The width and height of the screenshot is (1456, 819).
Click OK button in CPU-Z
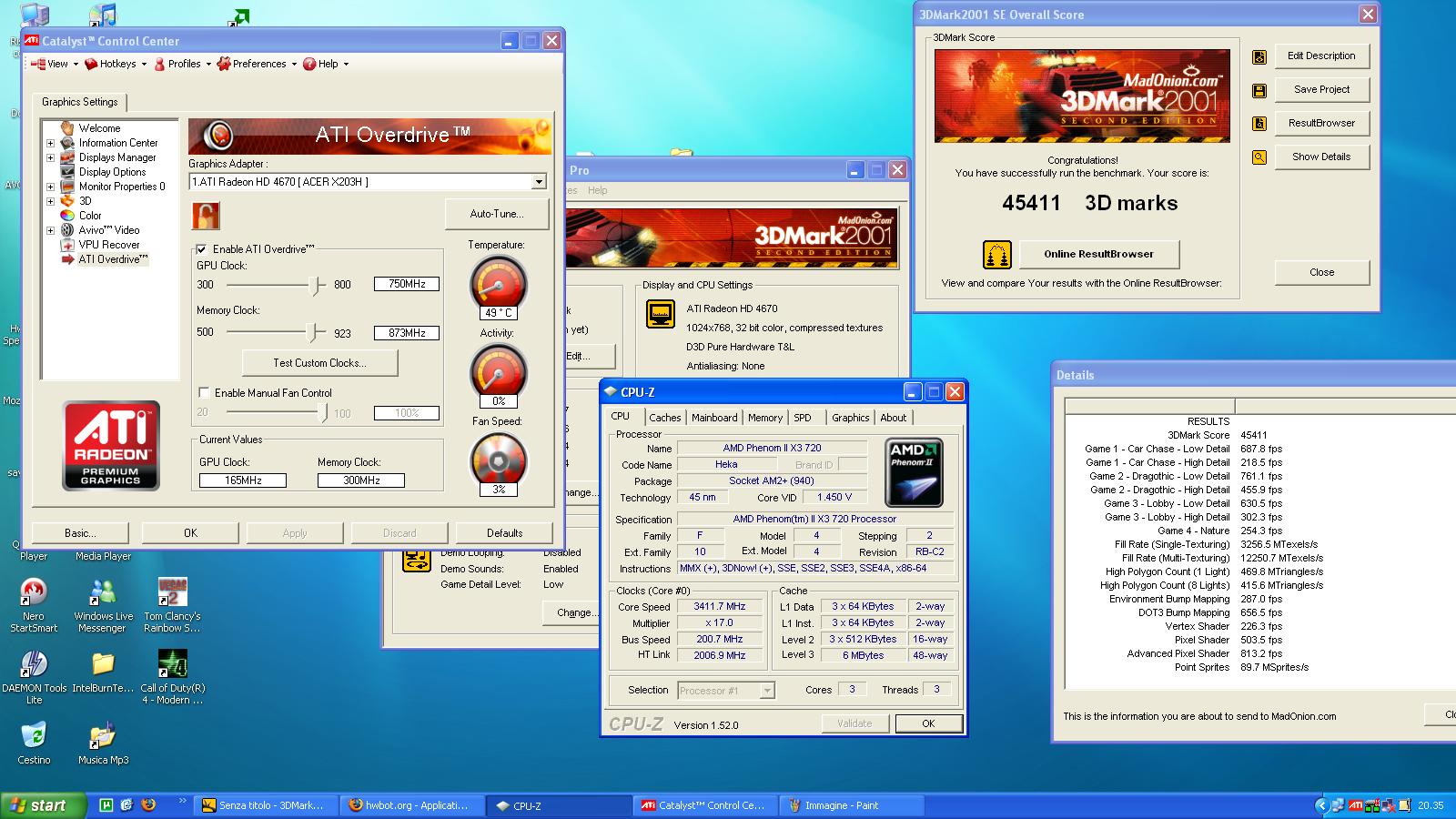click(x=928, y=723)
